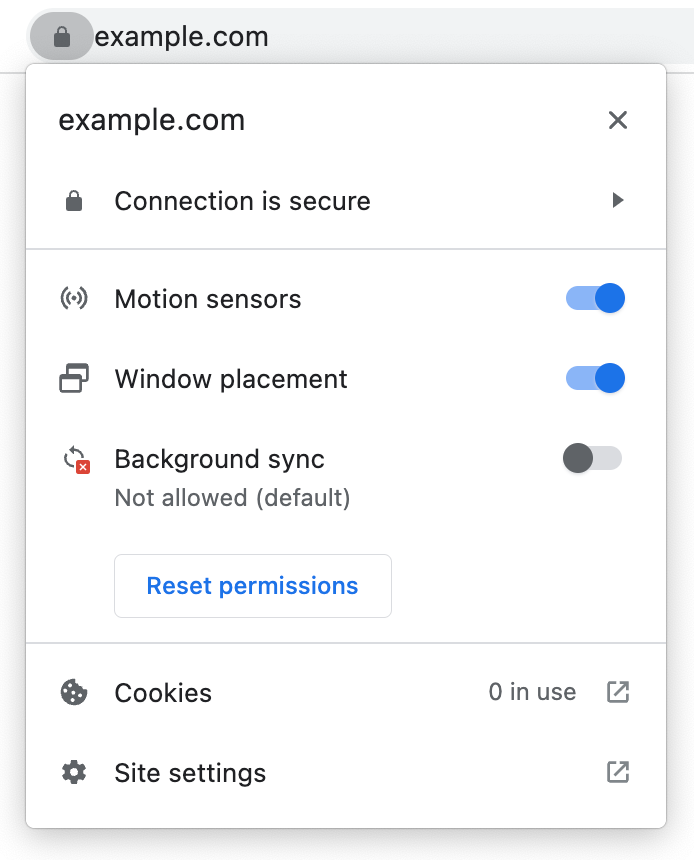Image resolution: width=694 pixels, height=860 pixels.
Task: Click the "0 in use" cookies count
Action: pyautogui.click(x=532, y=692)
